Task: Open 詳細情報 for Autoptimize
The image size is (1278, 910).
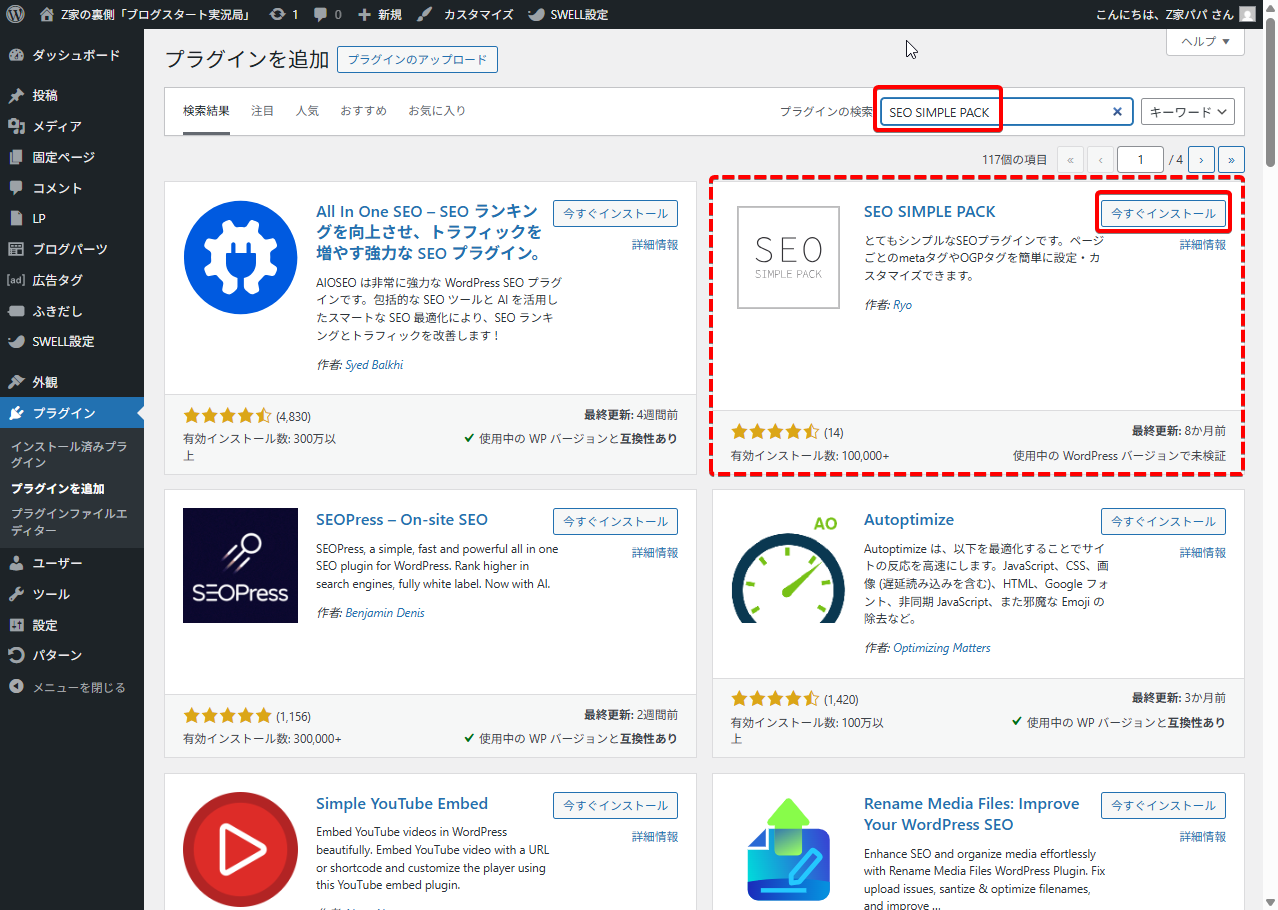Action: [x=1202, y=553]
